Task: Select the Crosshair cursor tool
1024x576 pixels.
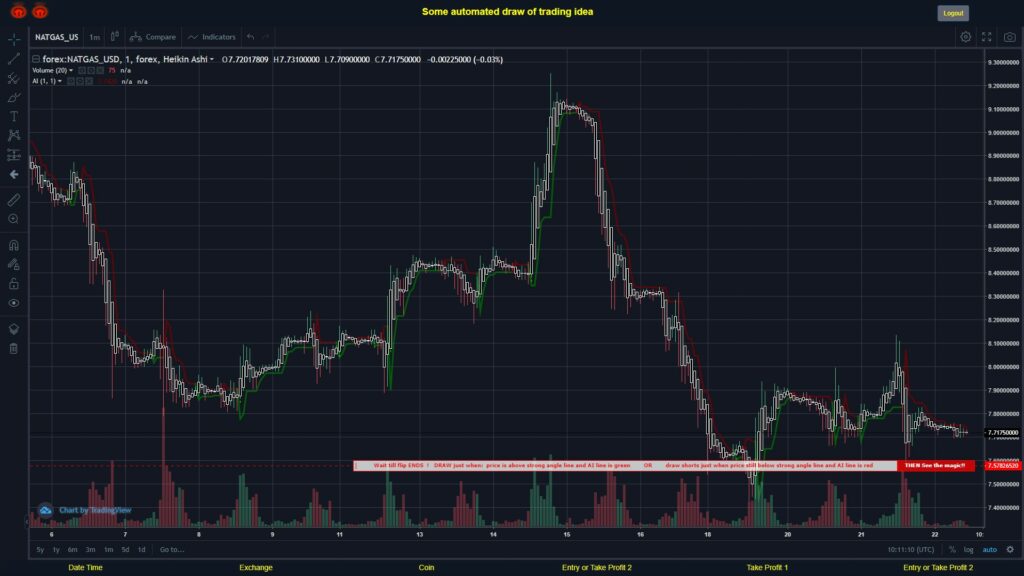Action: 13,39
